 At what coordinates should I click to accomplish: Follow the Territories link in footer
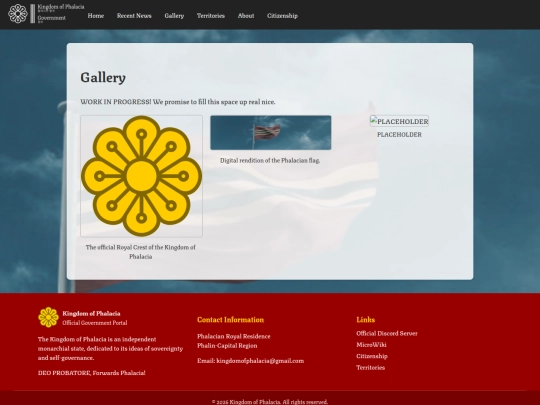[x=371, y=367]
